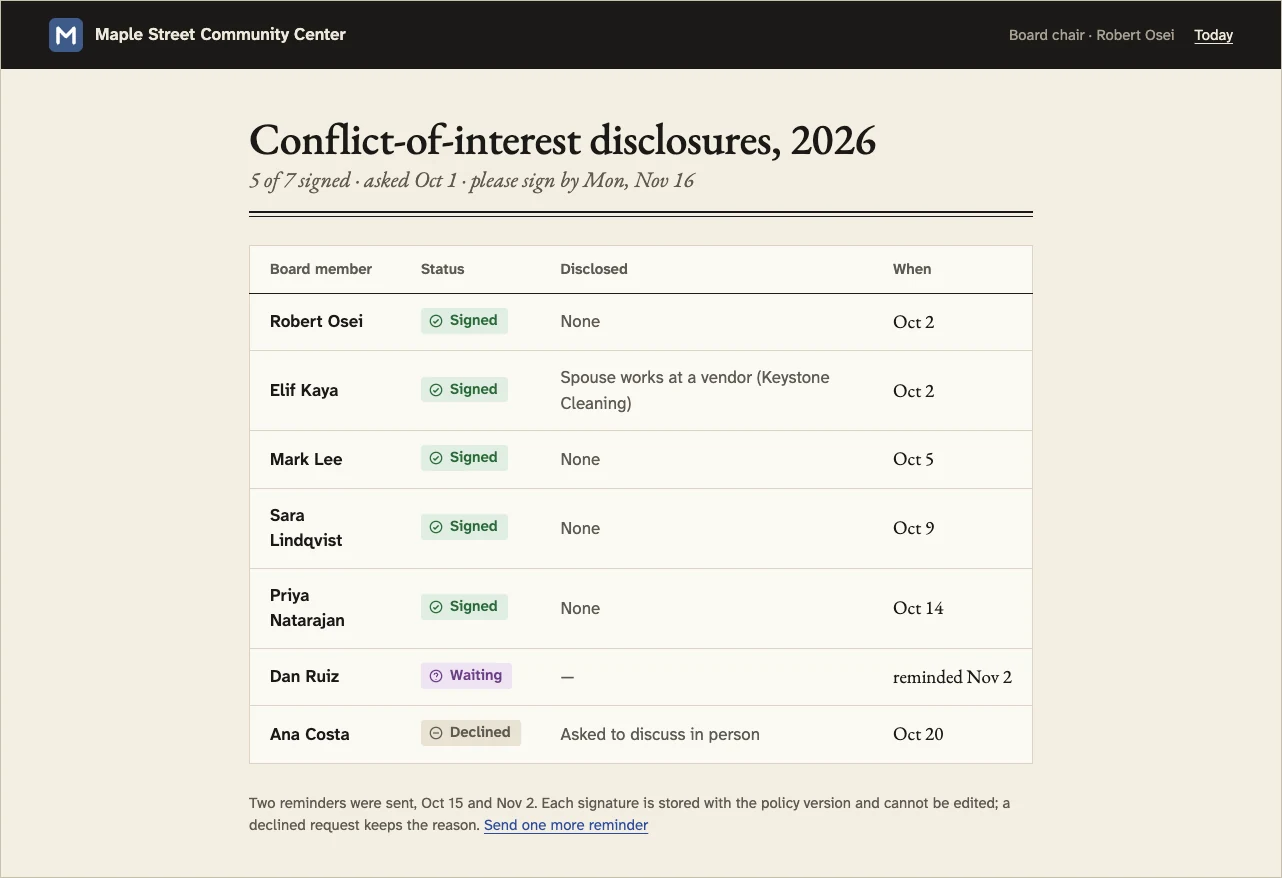Open the Today link in the header
Screen dimensions: 1282x878
pos(1213,35)
